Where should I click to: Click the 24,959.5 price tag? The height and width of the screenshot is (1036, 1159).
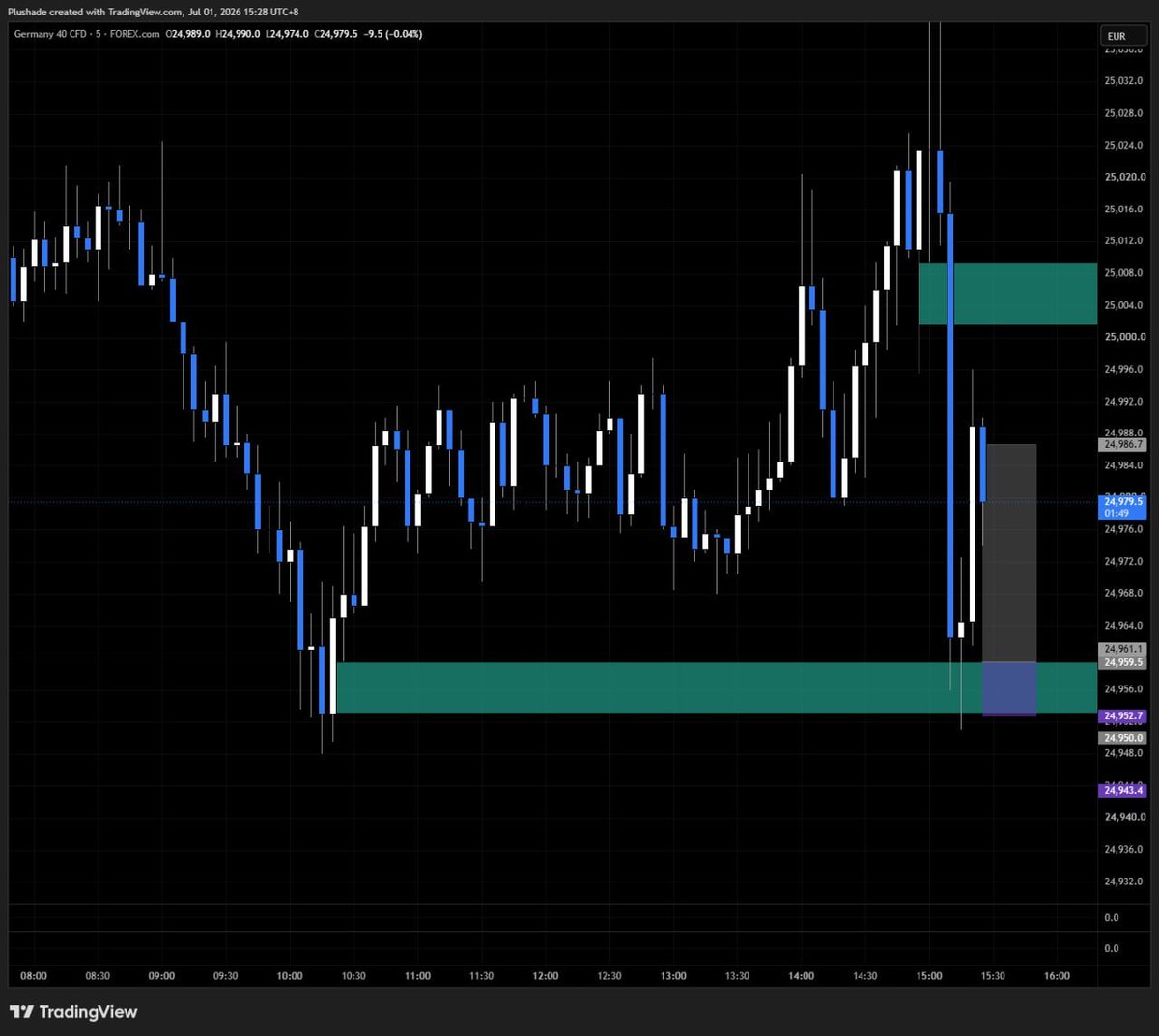click(x=1123, y=662)
